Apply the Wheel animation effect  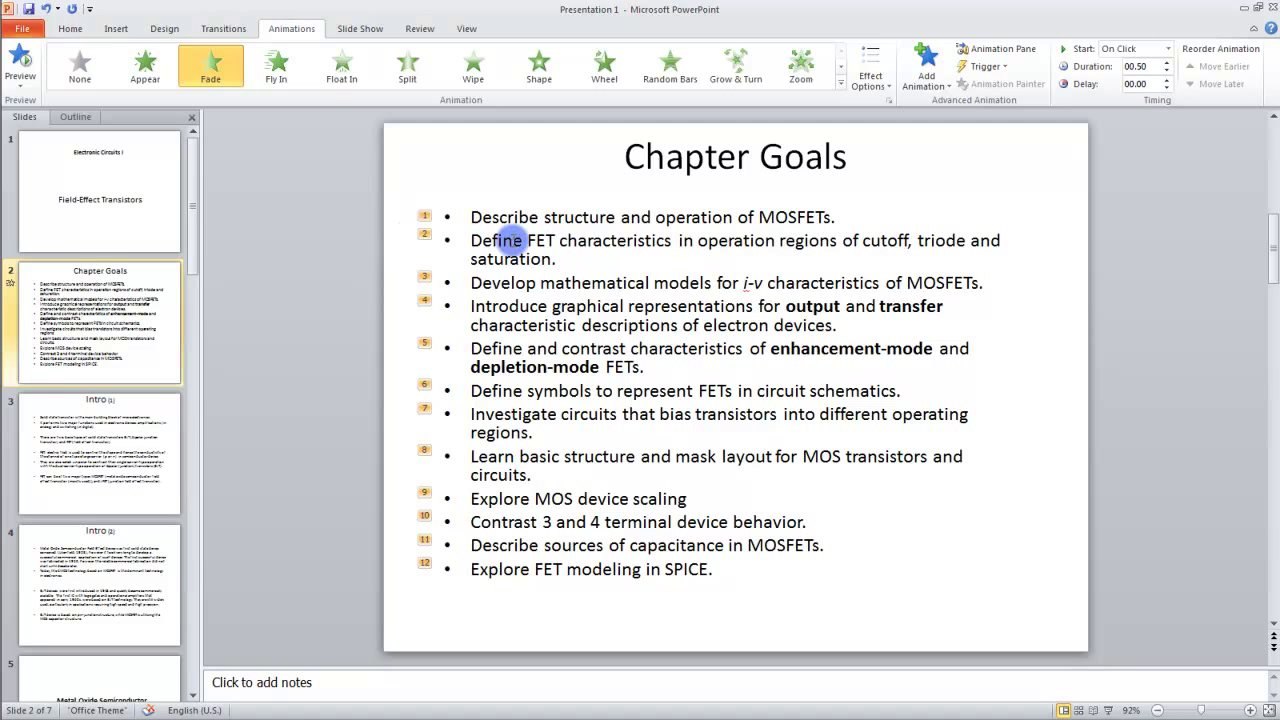coord(604,66)
